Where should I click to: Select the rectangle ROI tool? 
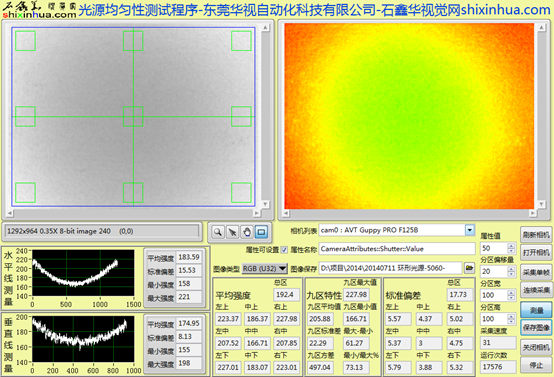261,232
